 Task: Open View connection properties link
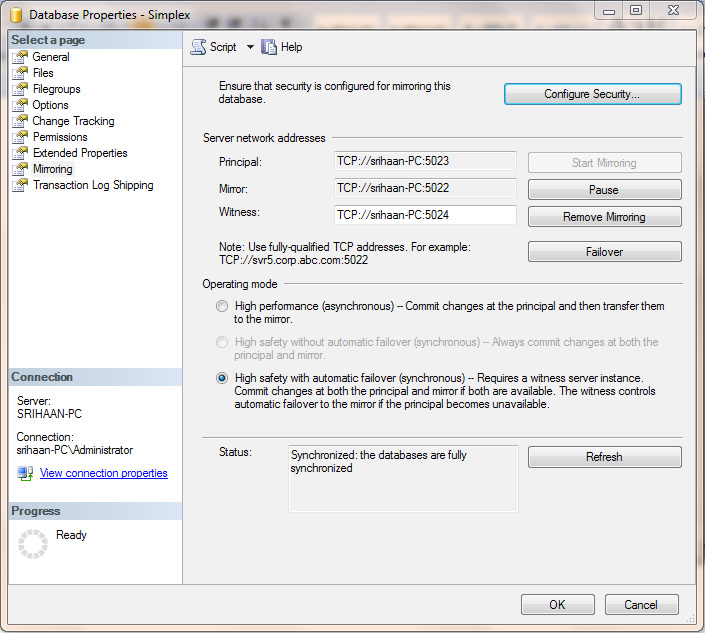point(103,473)
